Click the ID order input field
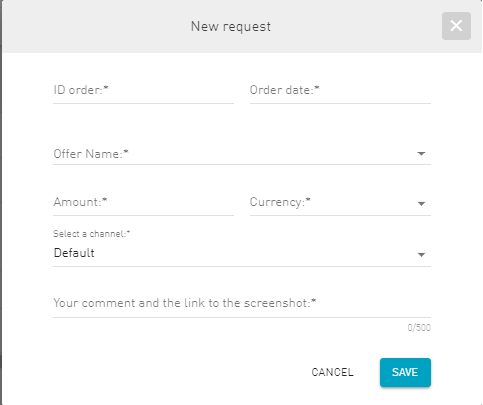483x405 pixels. [x=143, y=90]
